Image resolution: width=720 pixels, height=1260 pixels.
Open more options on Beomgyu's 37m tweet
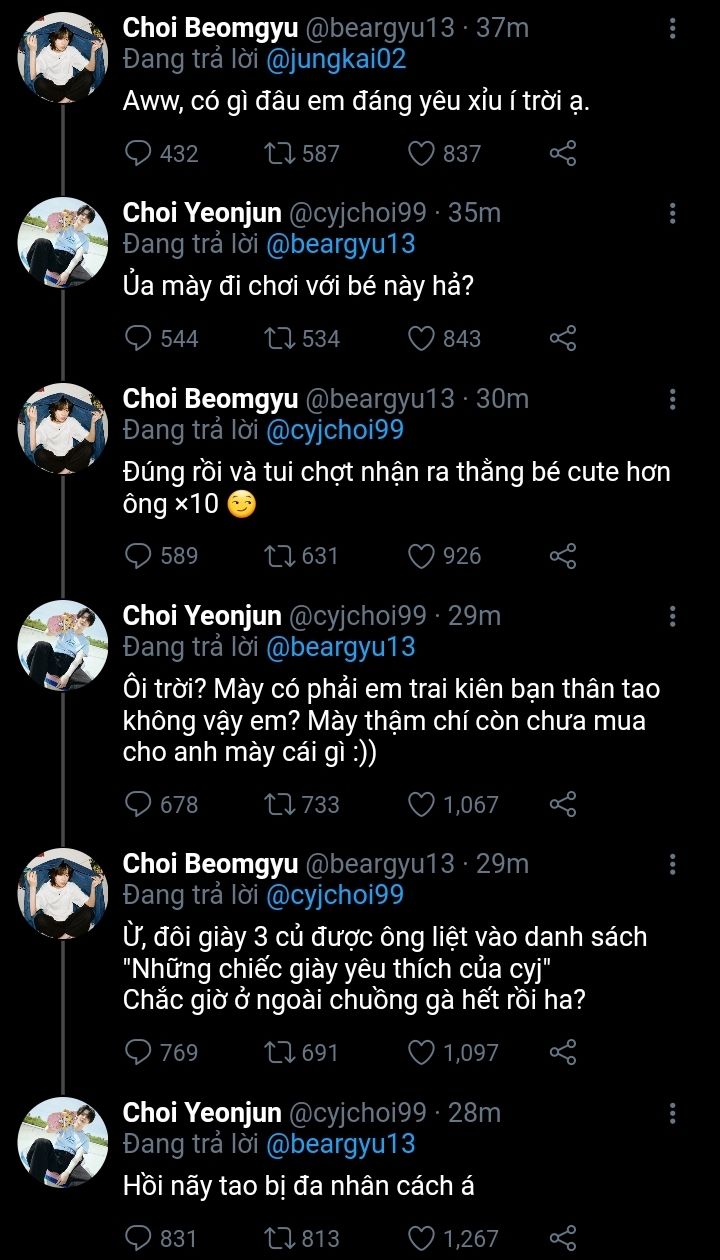coord(672,28)
